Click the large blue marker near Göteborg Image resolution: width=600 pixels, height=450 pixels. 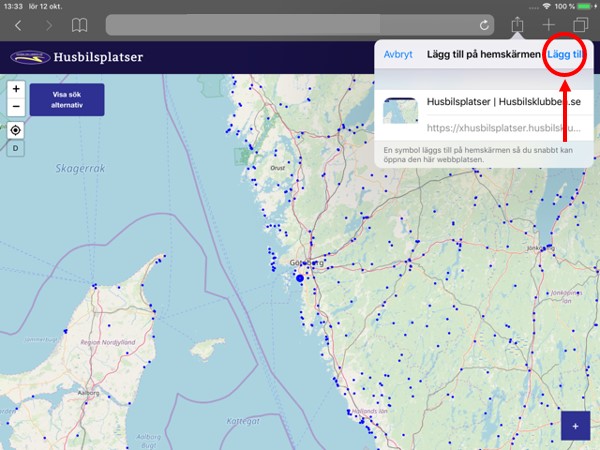[300, 279]
